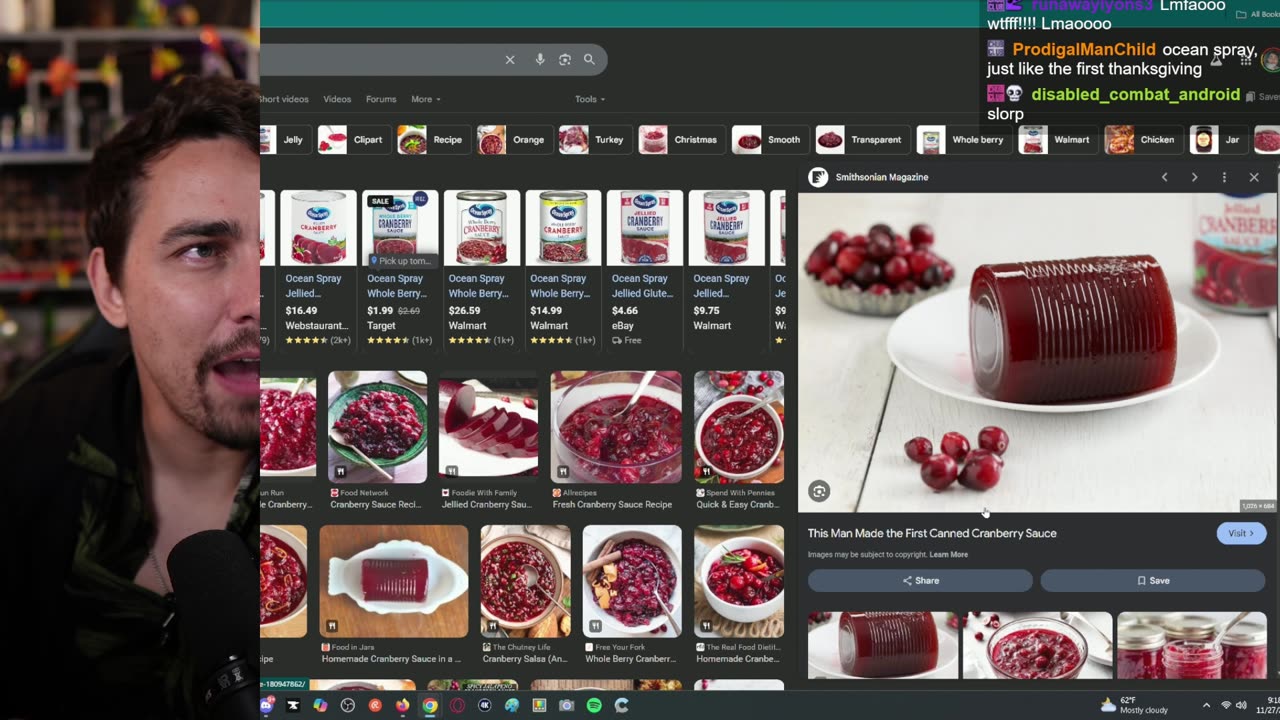Image resolution: width=1280 pixels, height=720 pixels.
Task: Open the Learn More copyright link
Action: point(949,555)
